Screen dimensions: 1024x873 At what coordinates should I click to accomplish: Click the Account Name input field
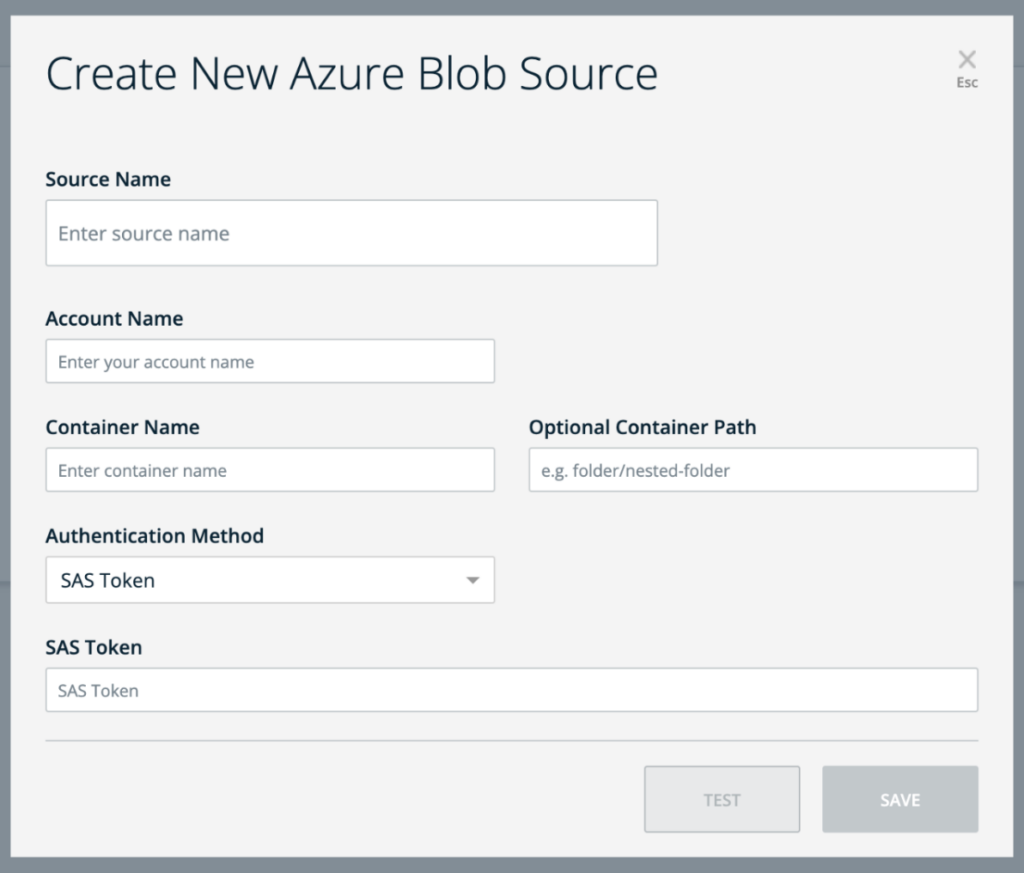270,361
